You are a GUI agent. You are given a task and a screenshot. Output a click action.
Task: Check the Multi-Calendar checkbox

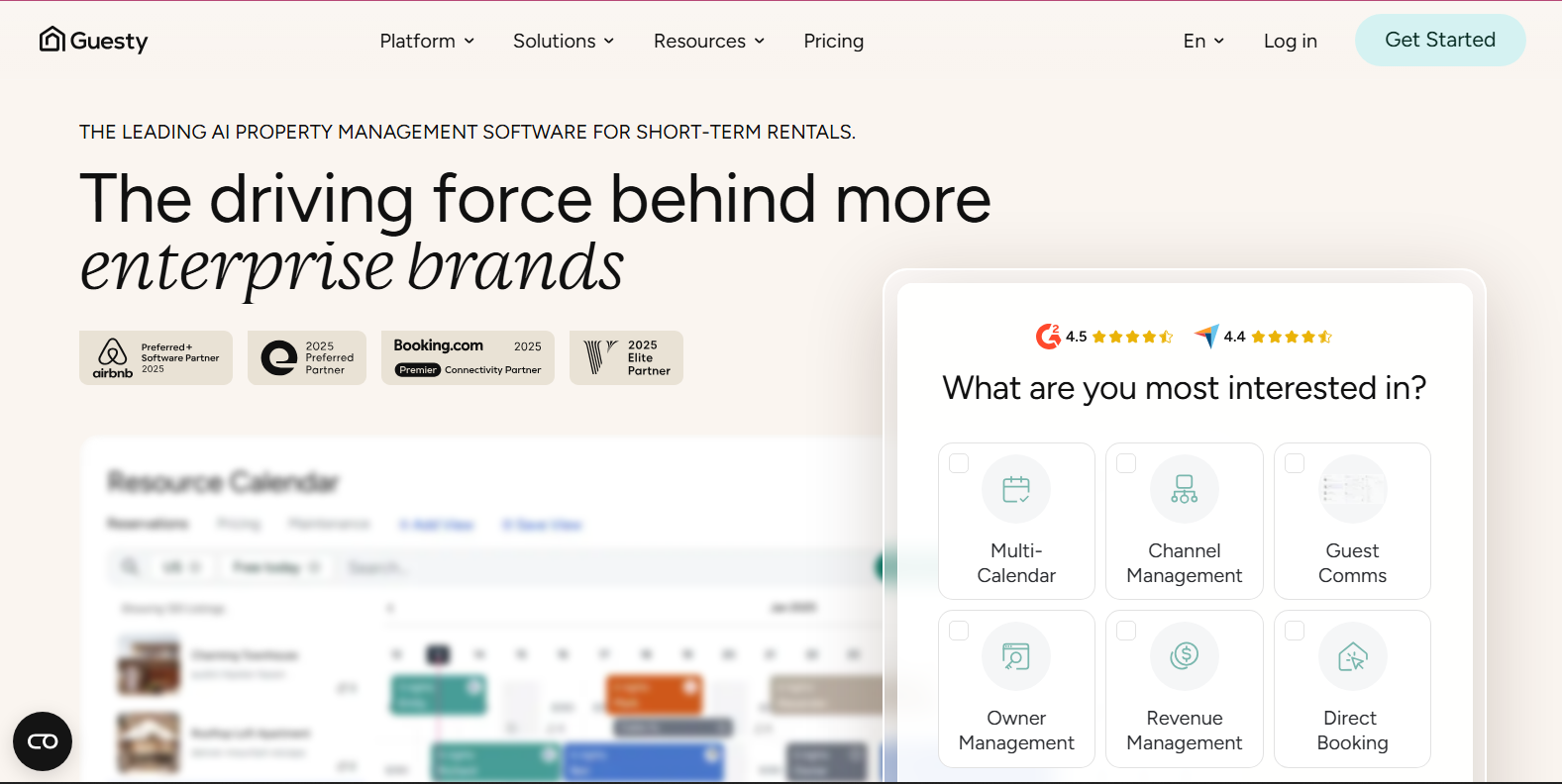point(959,463)
